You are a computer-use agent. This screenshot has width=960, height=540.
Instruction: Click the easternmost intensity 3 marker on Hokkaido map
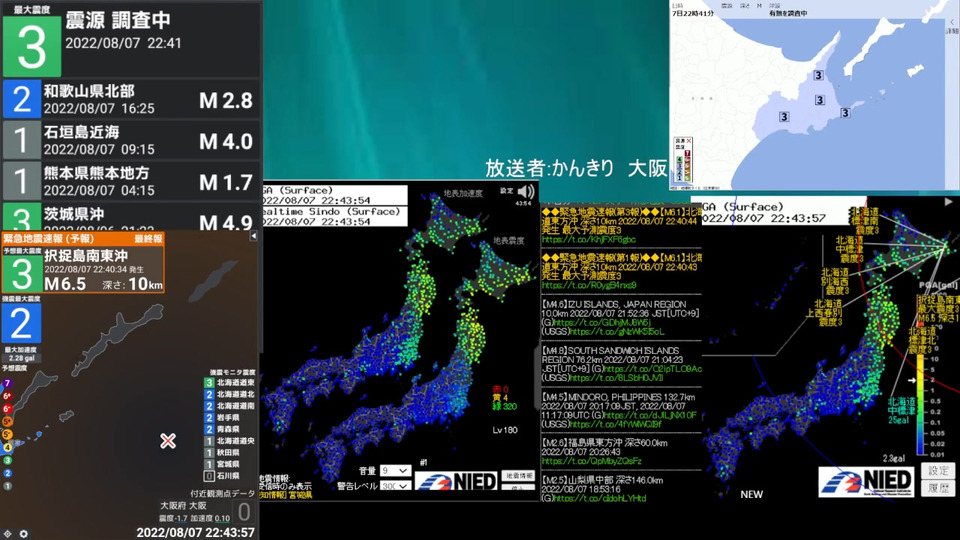pos(845,113)
